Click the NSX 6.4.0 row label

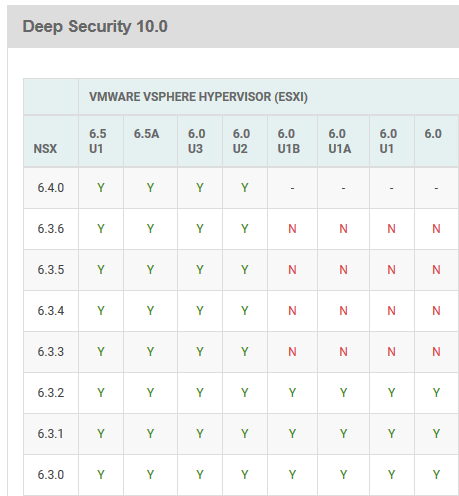pyautogui.click(x=51, y=188)
